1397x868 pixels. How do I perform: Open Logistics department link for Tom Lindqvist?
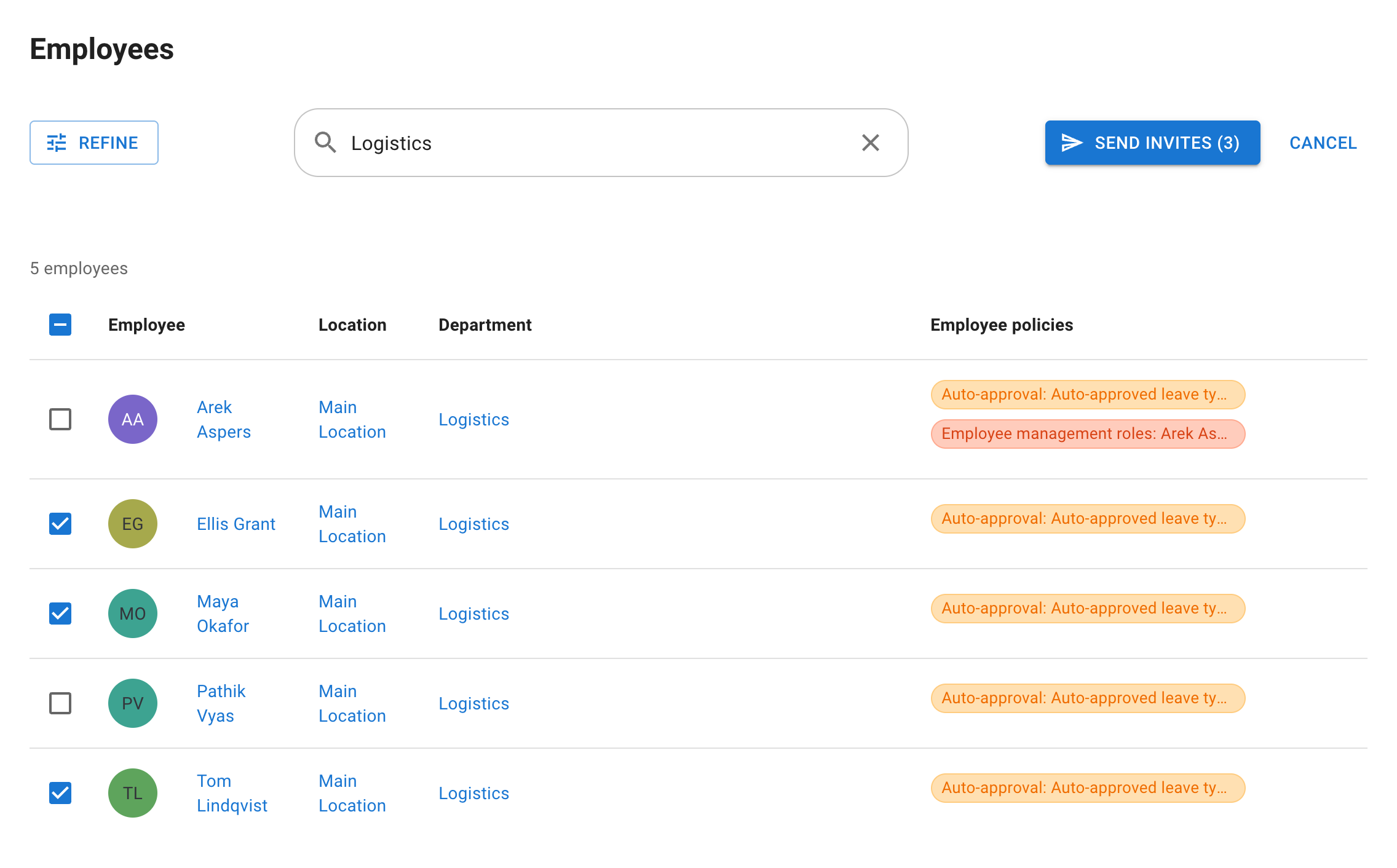click(x=473, y=793)
